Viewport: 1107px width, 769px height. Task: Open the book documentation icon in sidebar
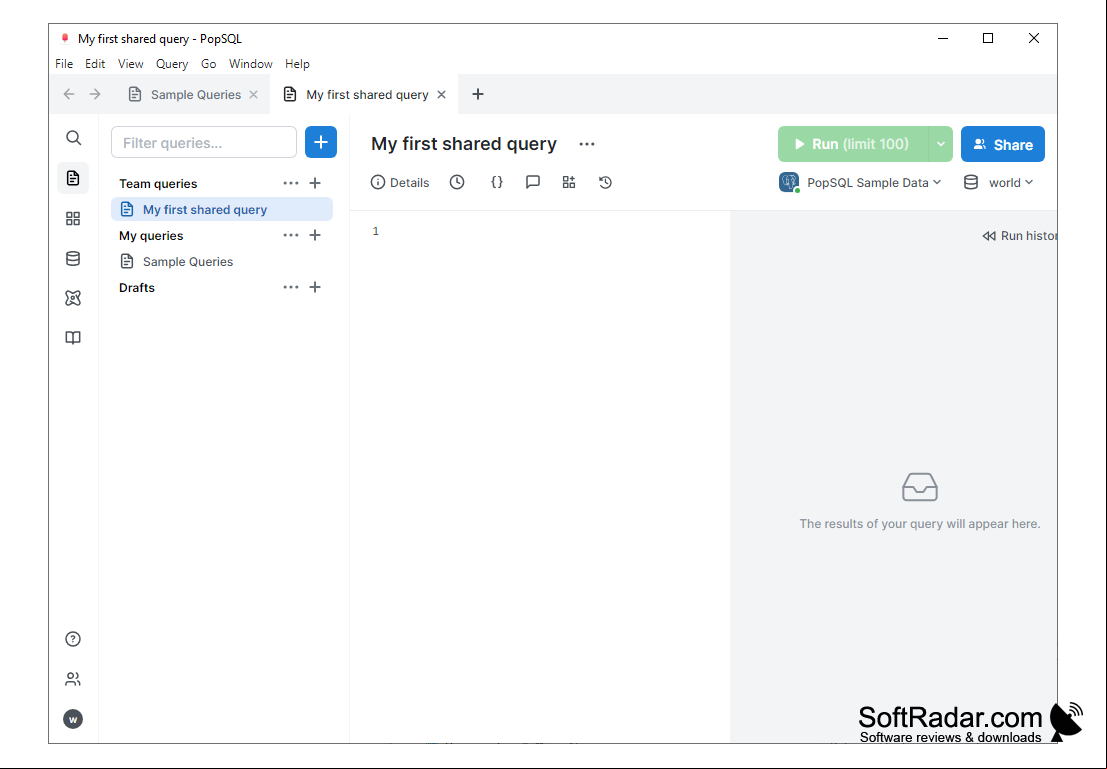pos(73,338)
